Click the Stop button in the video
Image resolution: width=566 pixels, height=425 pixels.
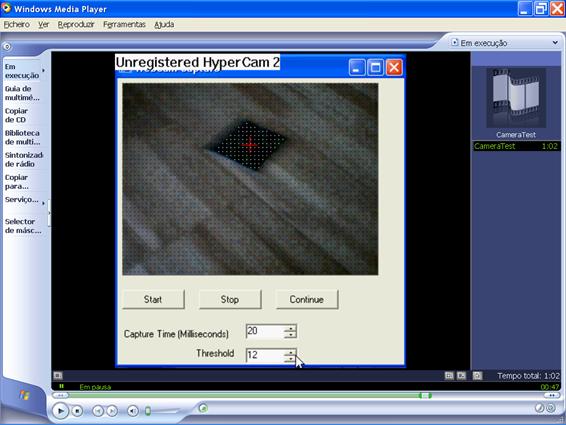(x=230, y=299)
